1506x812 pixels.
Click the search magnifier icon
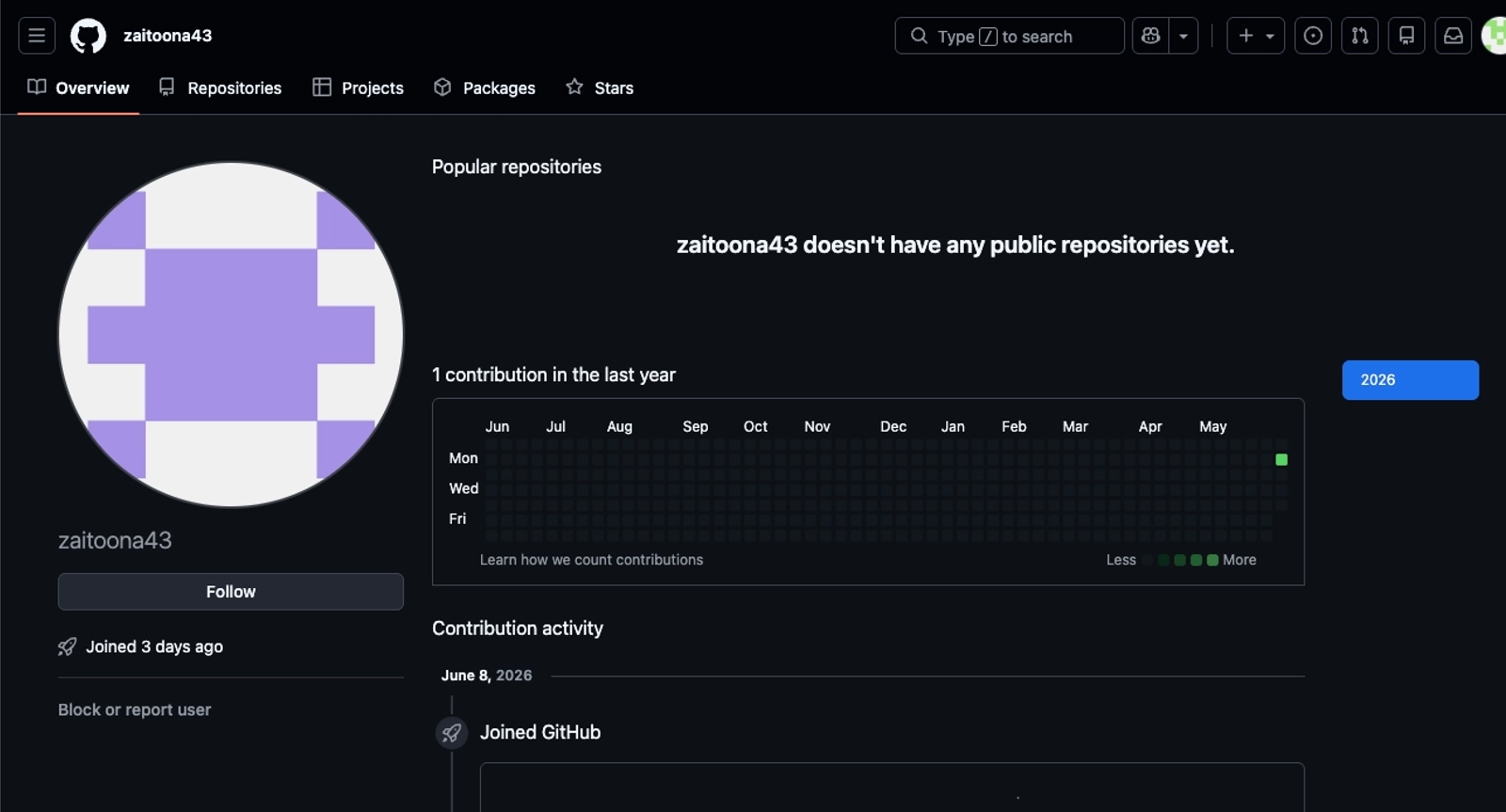pyautogui.click(x=919, y=36)
